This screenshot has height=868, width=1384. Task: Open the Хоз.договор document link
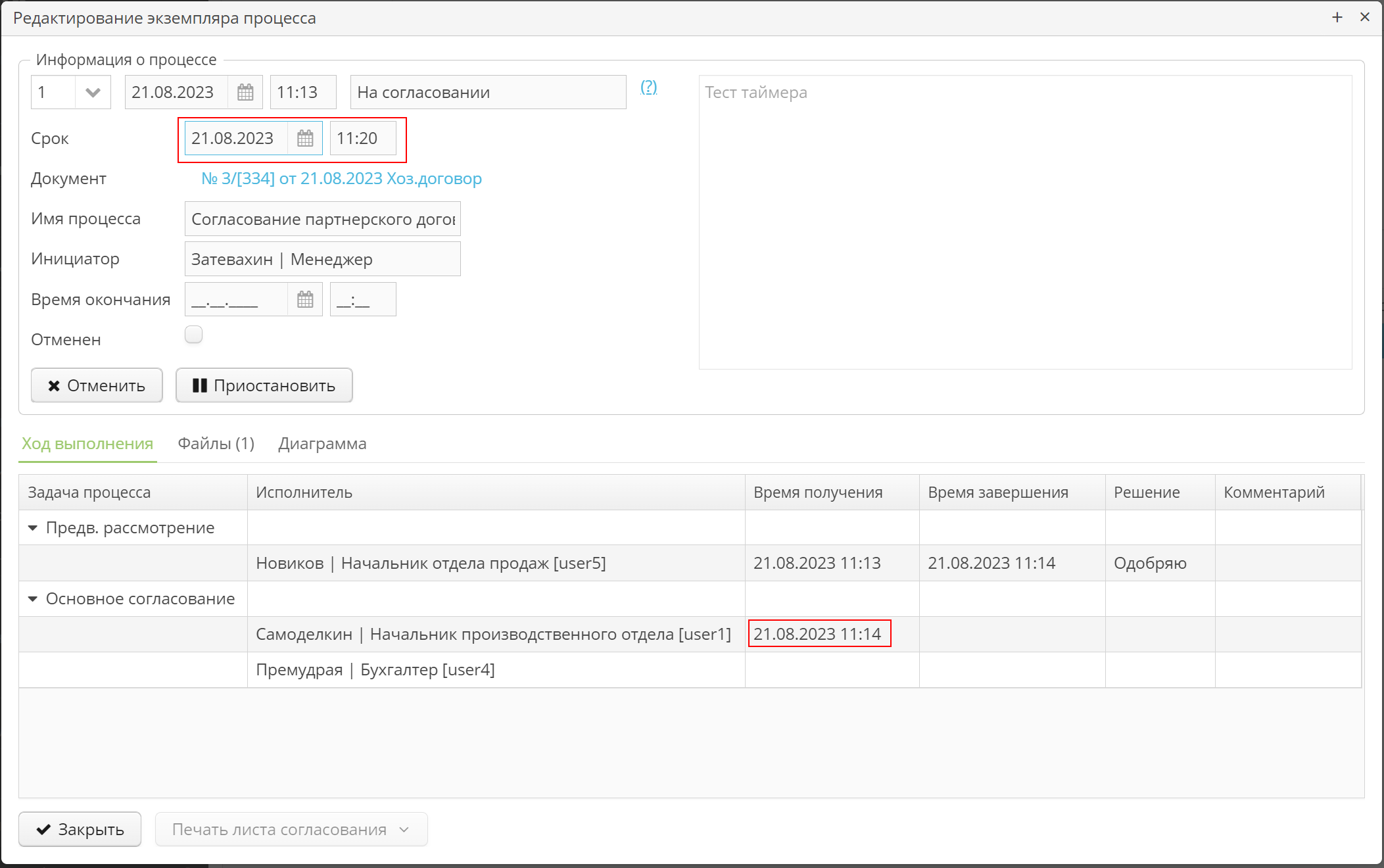(341, 179)
